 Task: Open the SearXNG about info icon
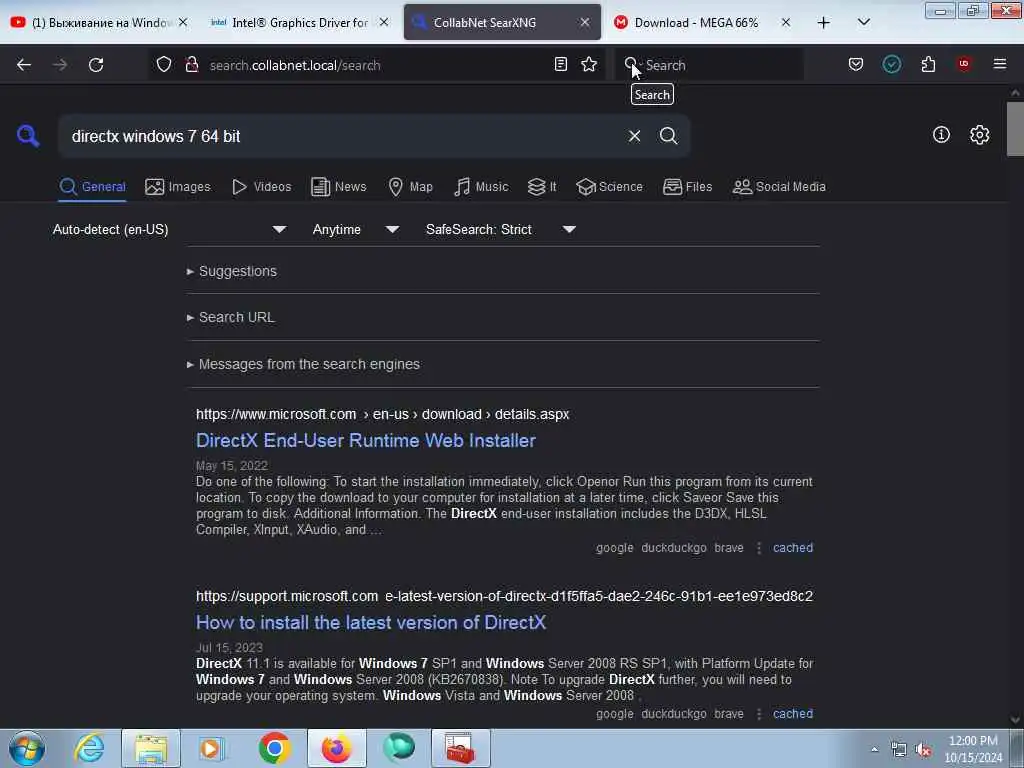click(941, 135)
